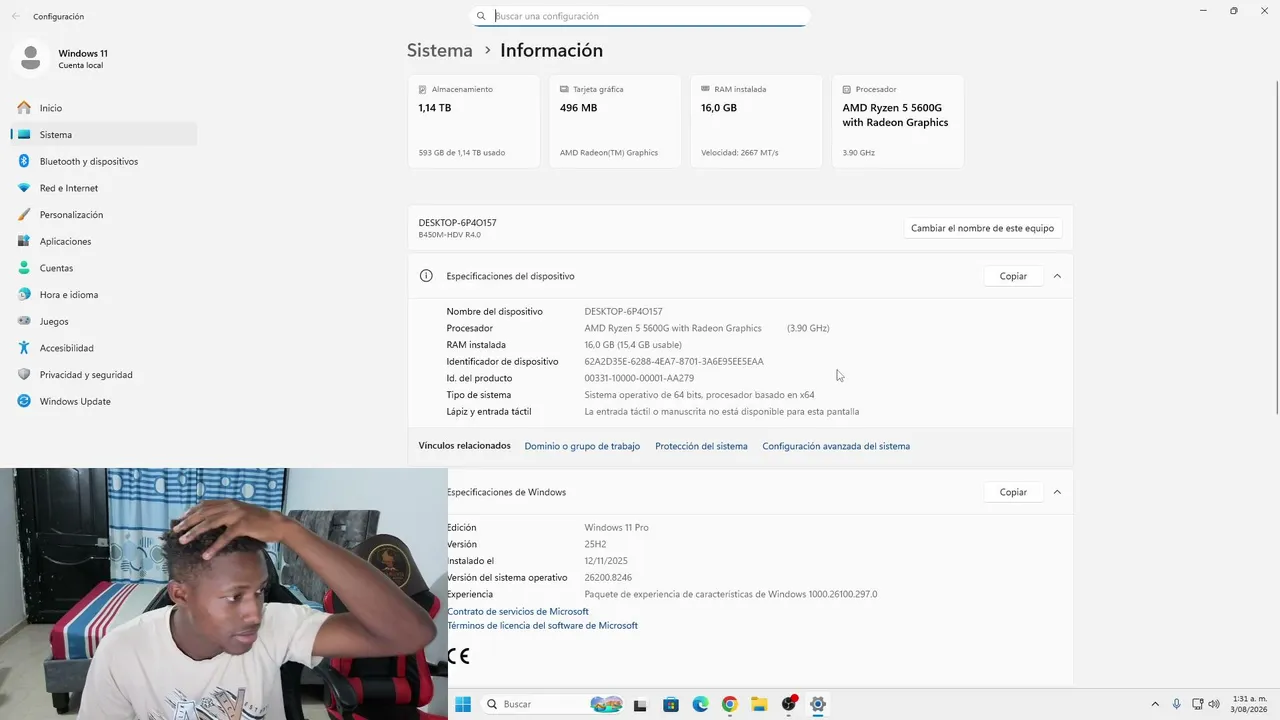
Task: Navigate to Sistema breadcrumb
Action: click(439, 50)
